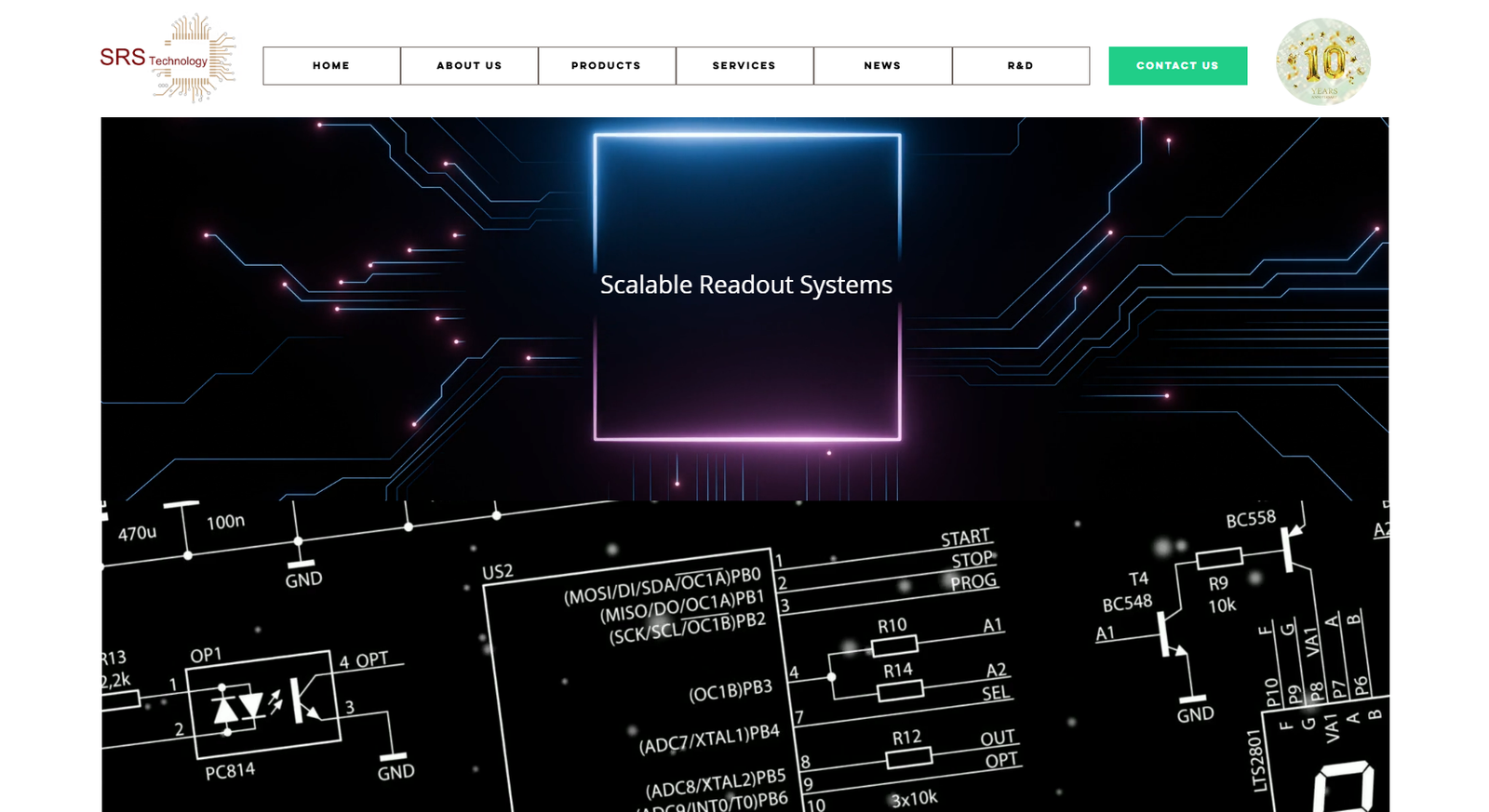Open the About Us menu item
The image size is (1489, 812).
[469, 66]
